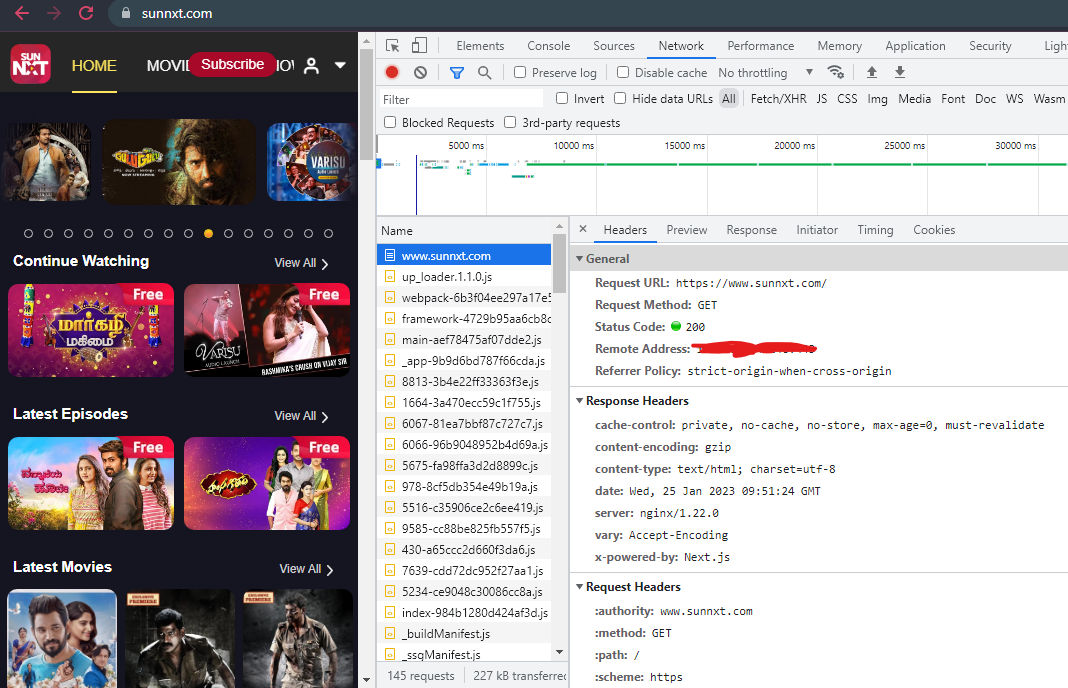This screenshot has width=1068, height=688.
Task: Select the highlighted orange carousel dot
Action: tap(208, 233)
